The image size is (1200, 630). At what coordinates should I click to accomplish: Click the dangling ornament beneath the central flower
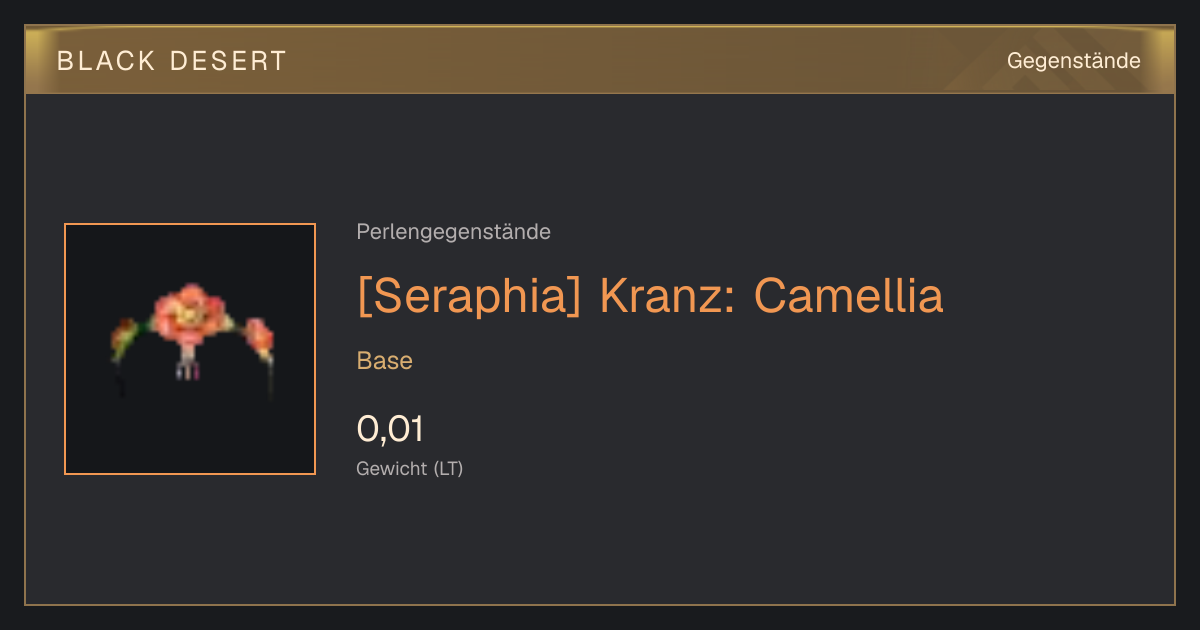coord(188,364)
